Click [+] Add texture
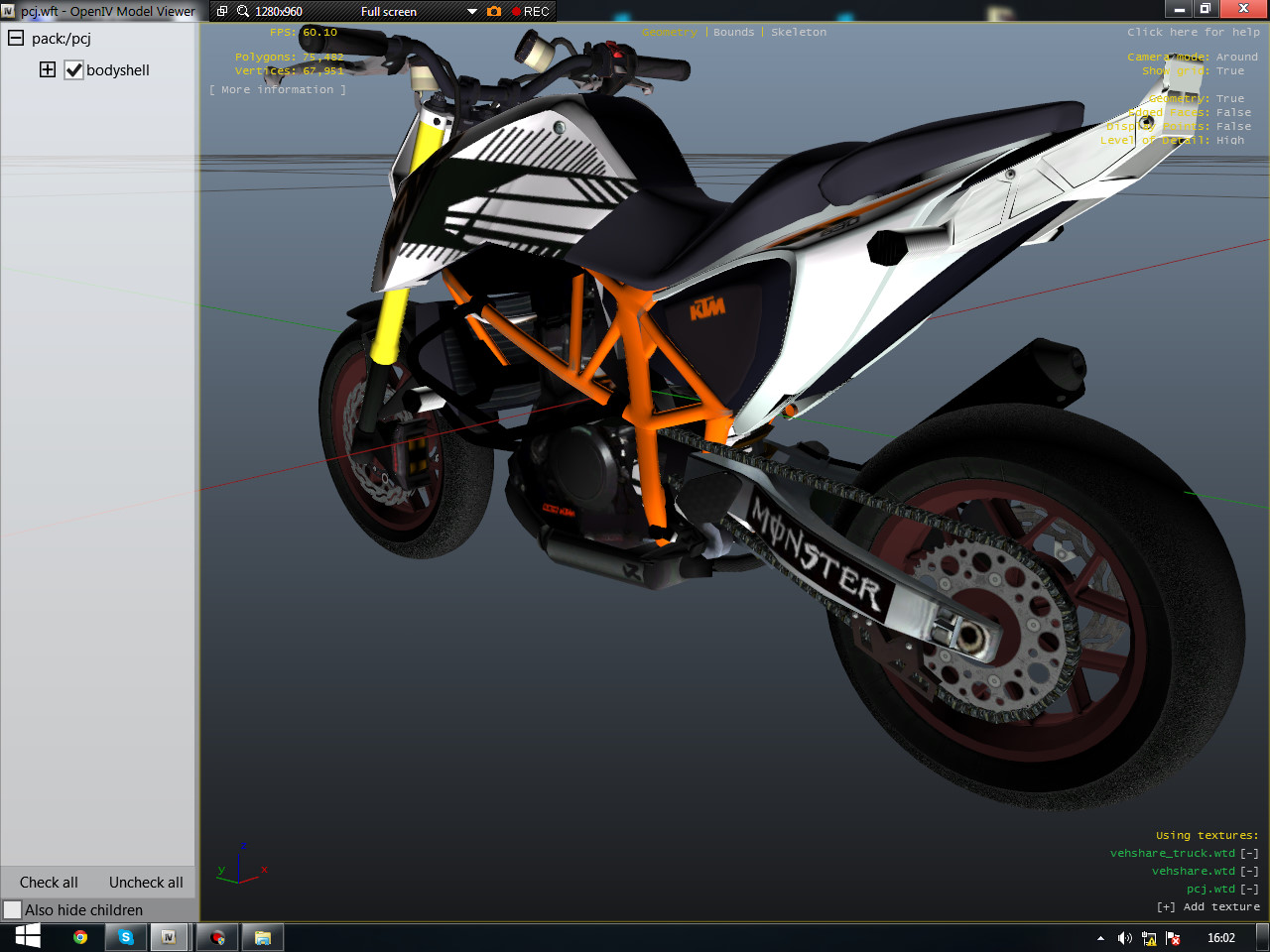1270x952 pixels. (1208, 906)
